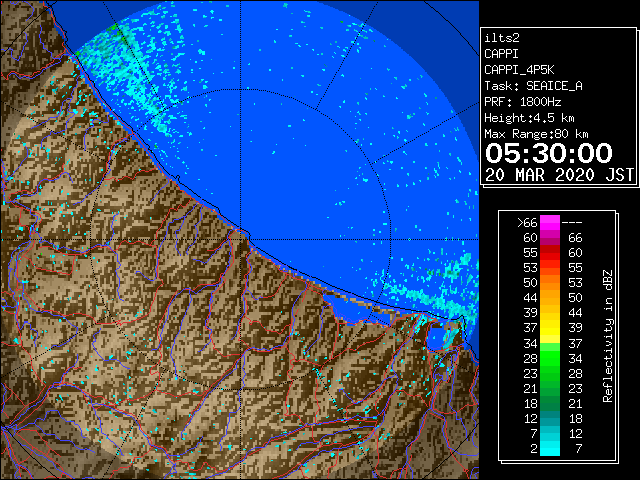Click the 'PRF: 1800Hz' line
This screenshot has width=640, height=480.
[523, 102]
